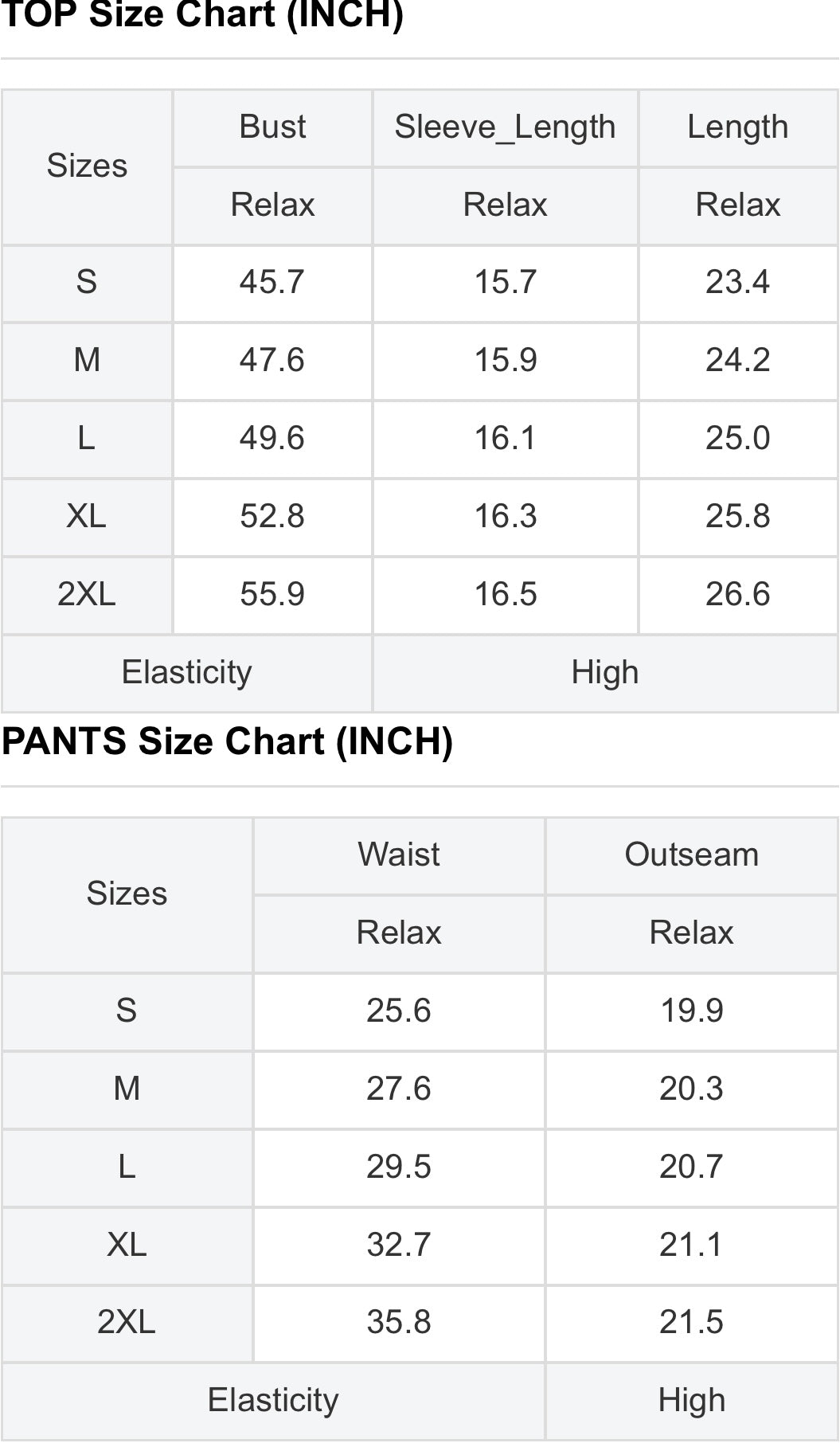
Task: Click outseam value 20.3 for size M
Action: (x=691, y=1089)
